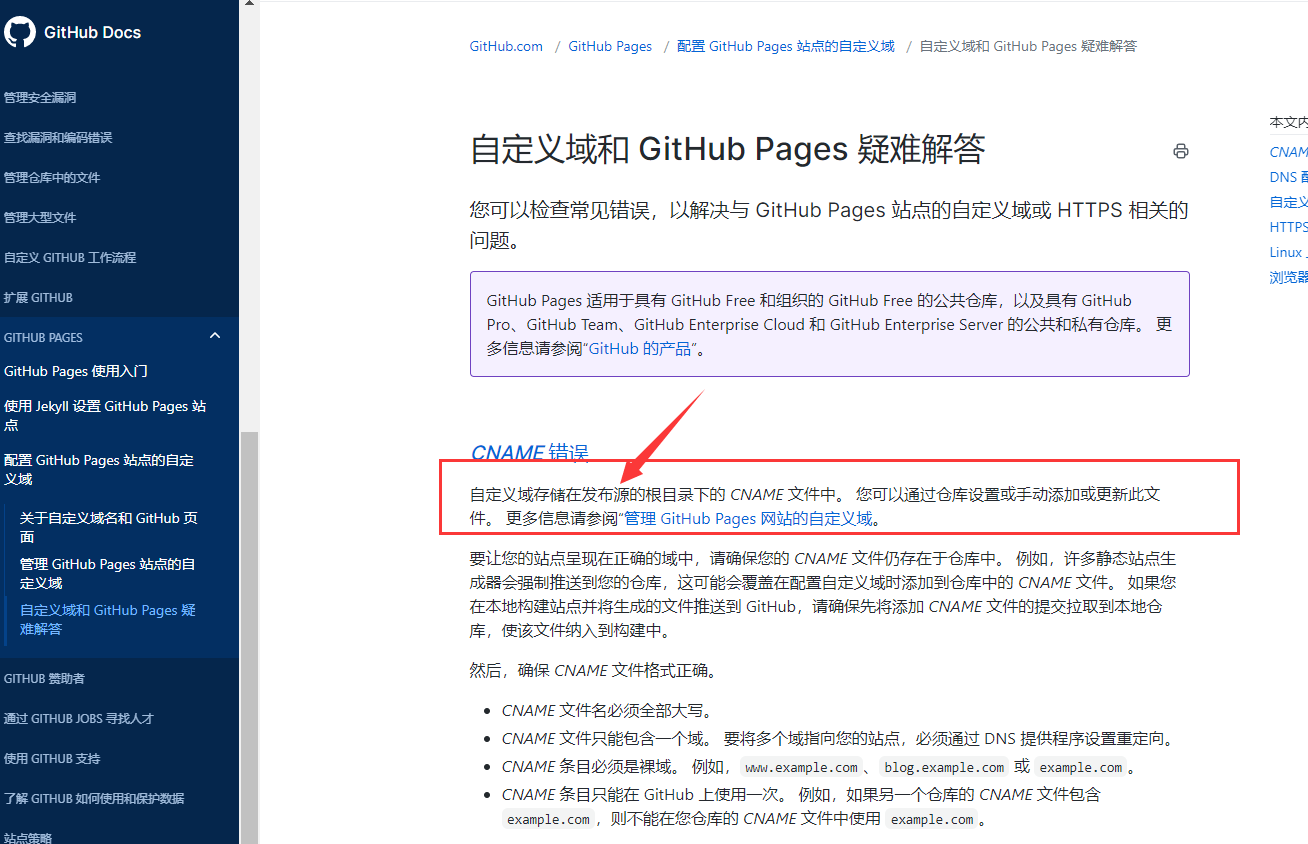Screen dimensions: 1308x844
Task: Open 使用 GITHUB 支持 sidebar section
Action: point(52,759)
